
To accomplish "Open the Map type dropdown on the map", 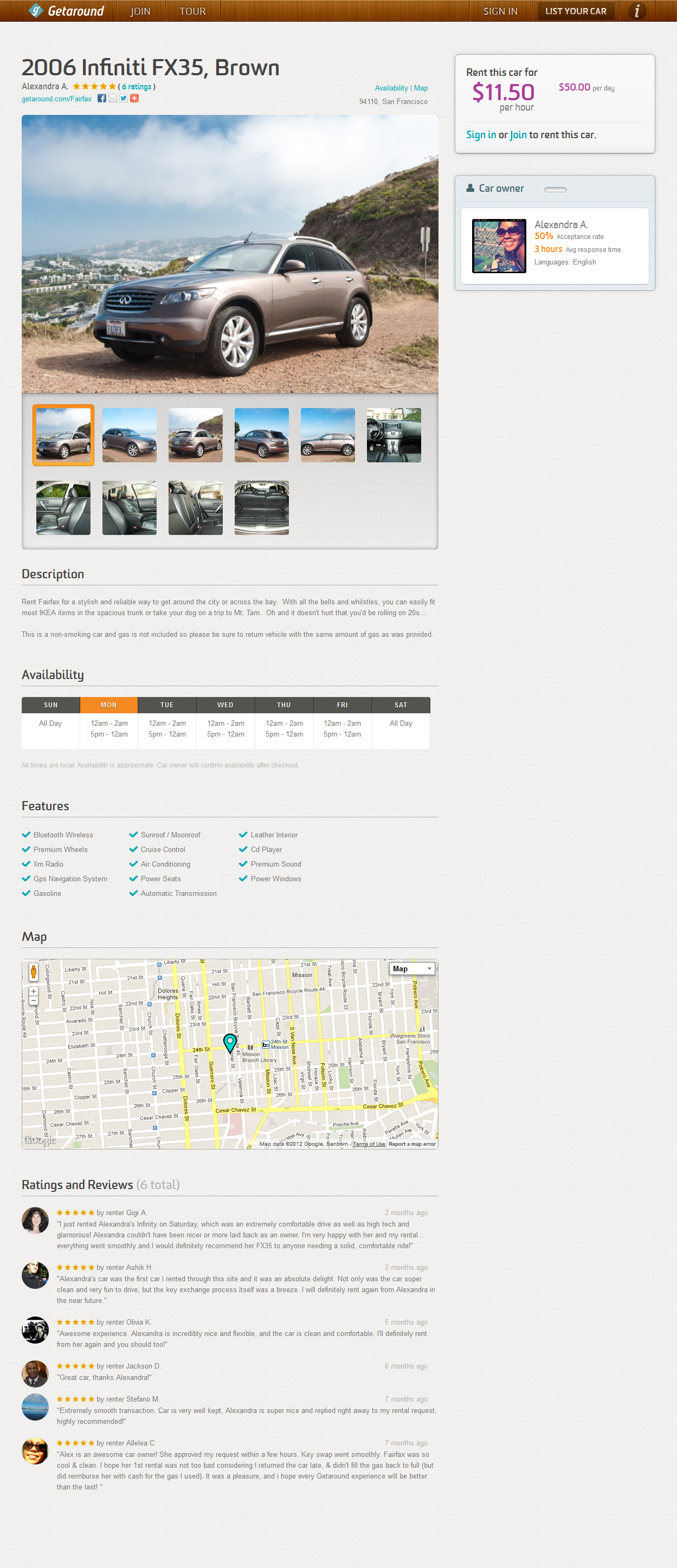I will [412, 969].
